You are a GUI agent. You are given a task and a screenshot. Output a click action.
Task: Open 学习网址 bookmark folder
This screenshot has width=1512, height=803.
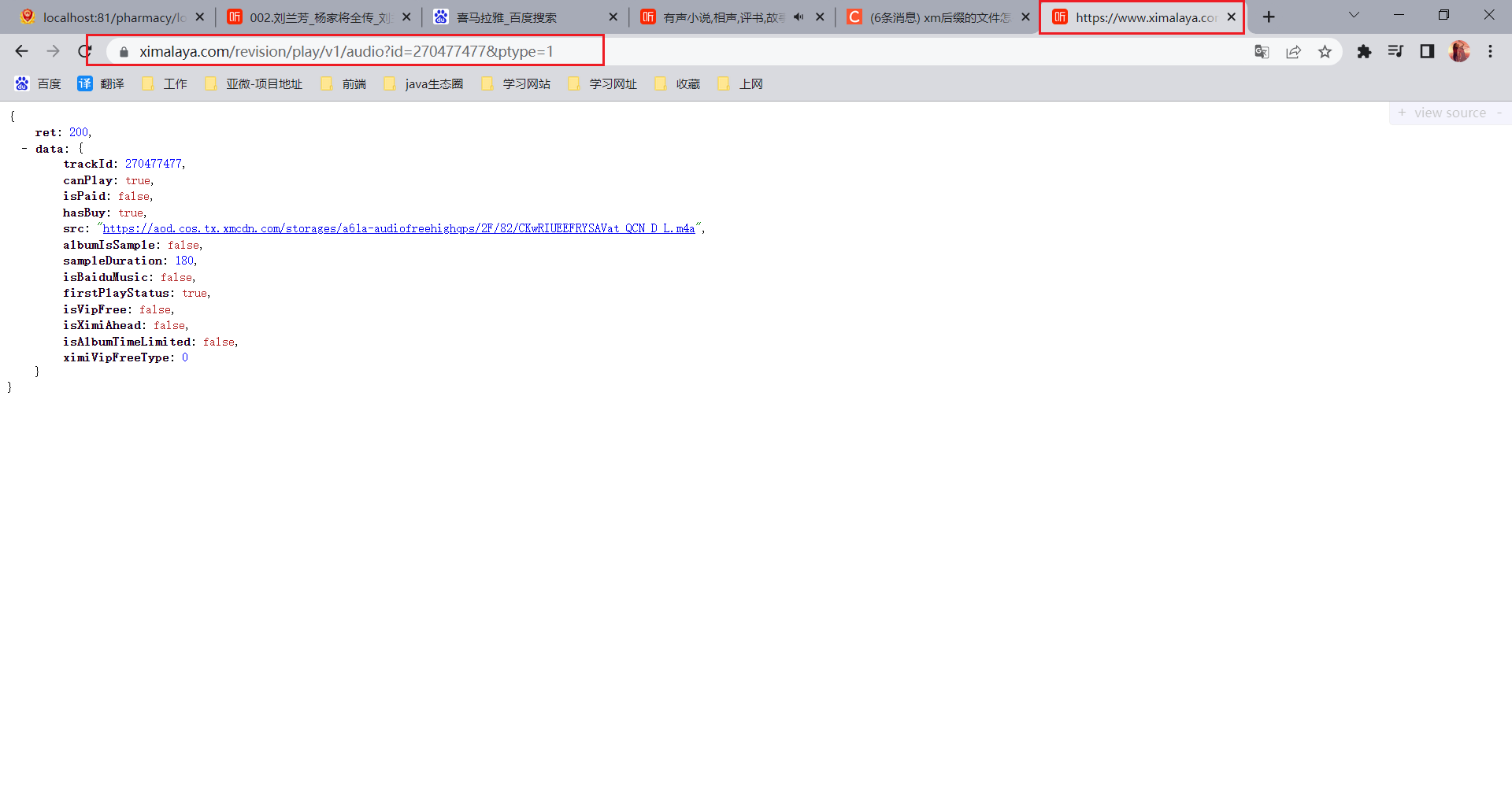click(602, 83)
